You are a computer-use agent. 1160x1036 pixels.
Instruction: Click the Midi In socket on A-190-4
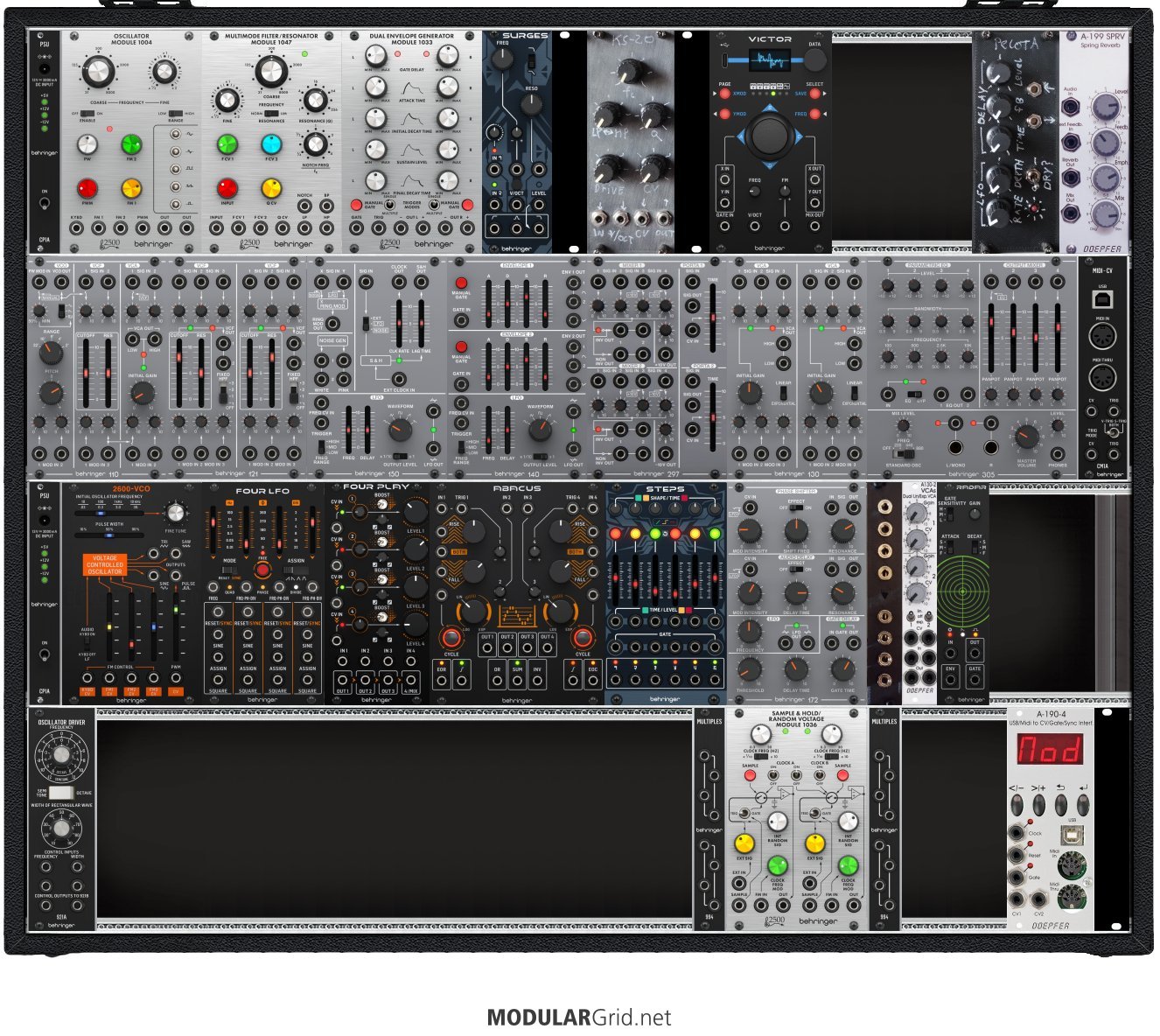(1073, 867)
